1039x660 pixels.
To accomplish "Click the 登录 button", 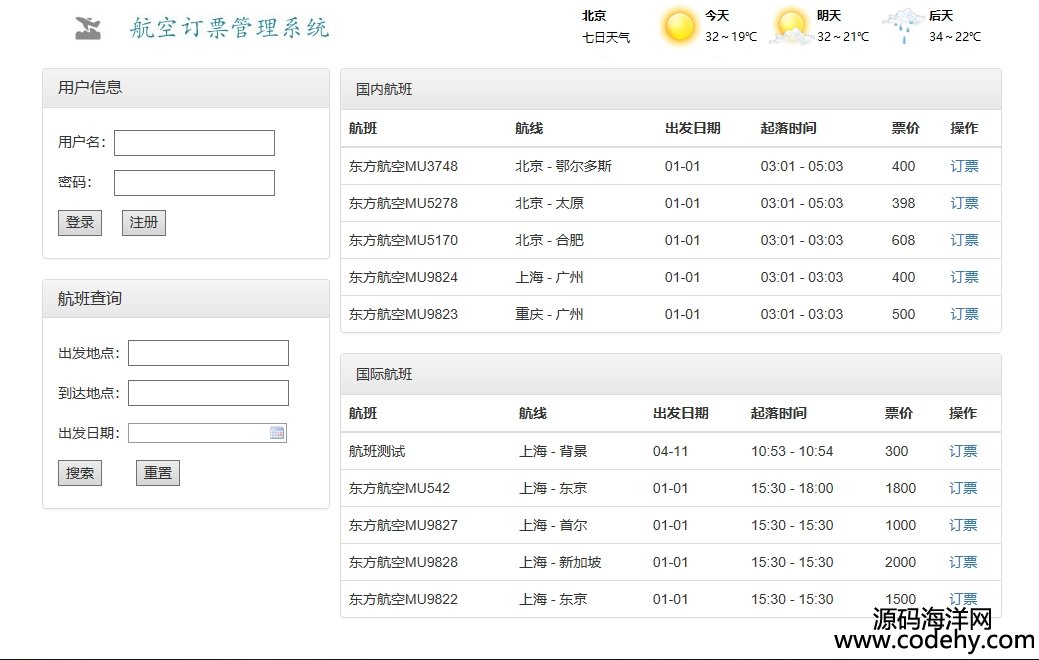I will tap(80, 223).
